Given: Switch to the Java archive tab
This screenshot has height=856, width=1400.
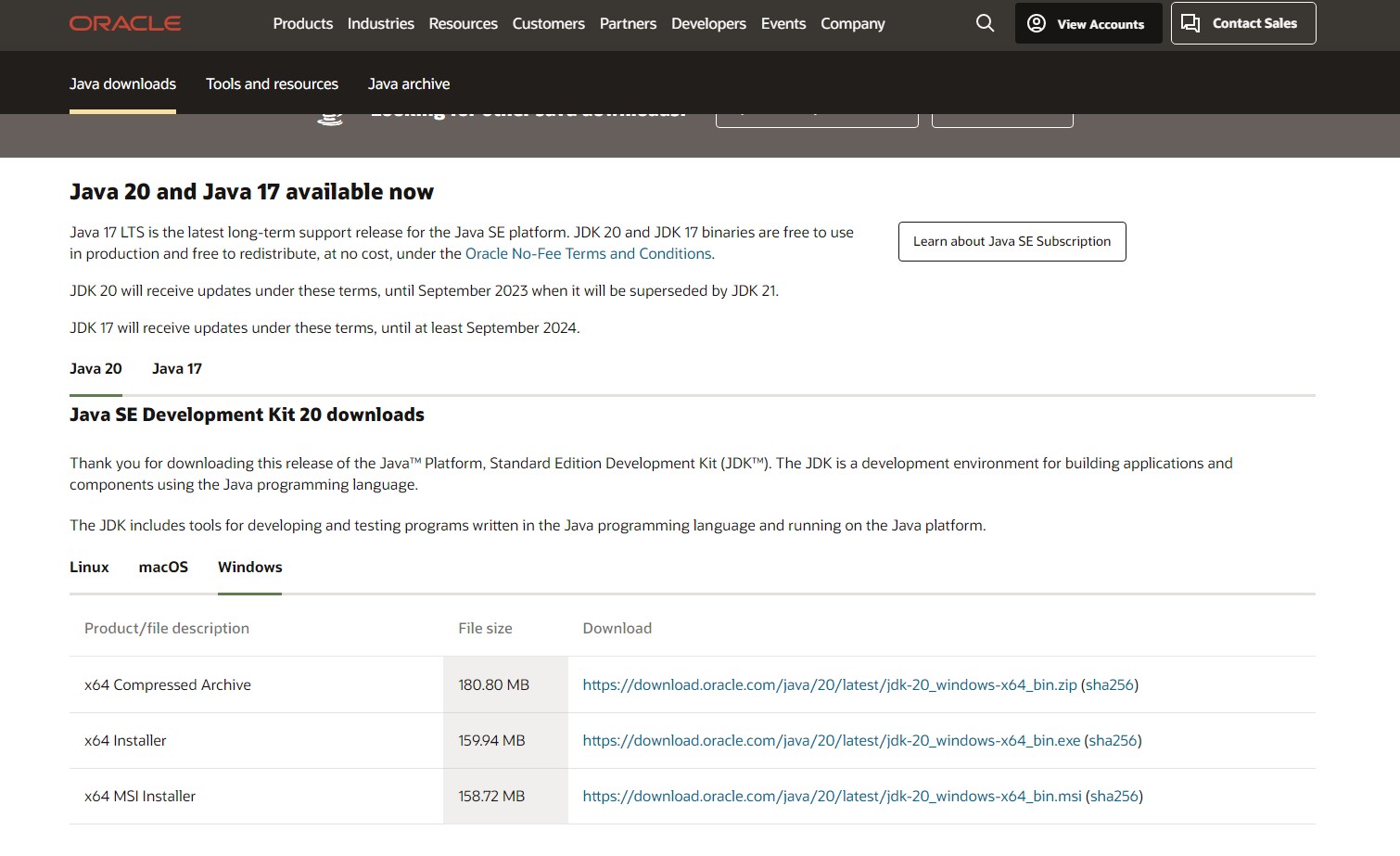Looking at the screenshot, I should [x=409, y=83].
